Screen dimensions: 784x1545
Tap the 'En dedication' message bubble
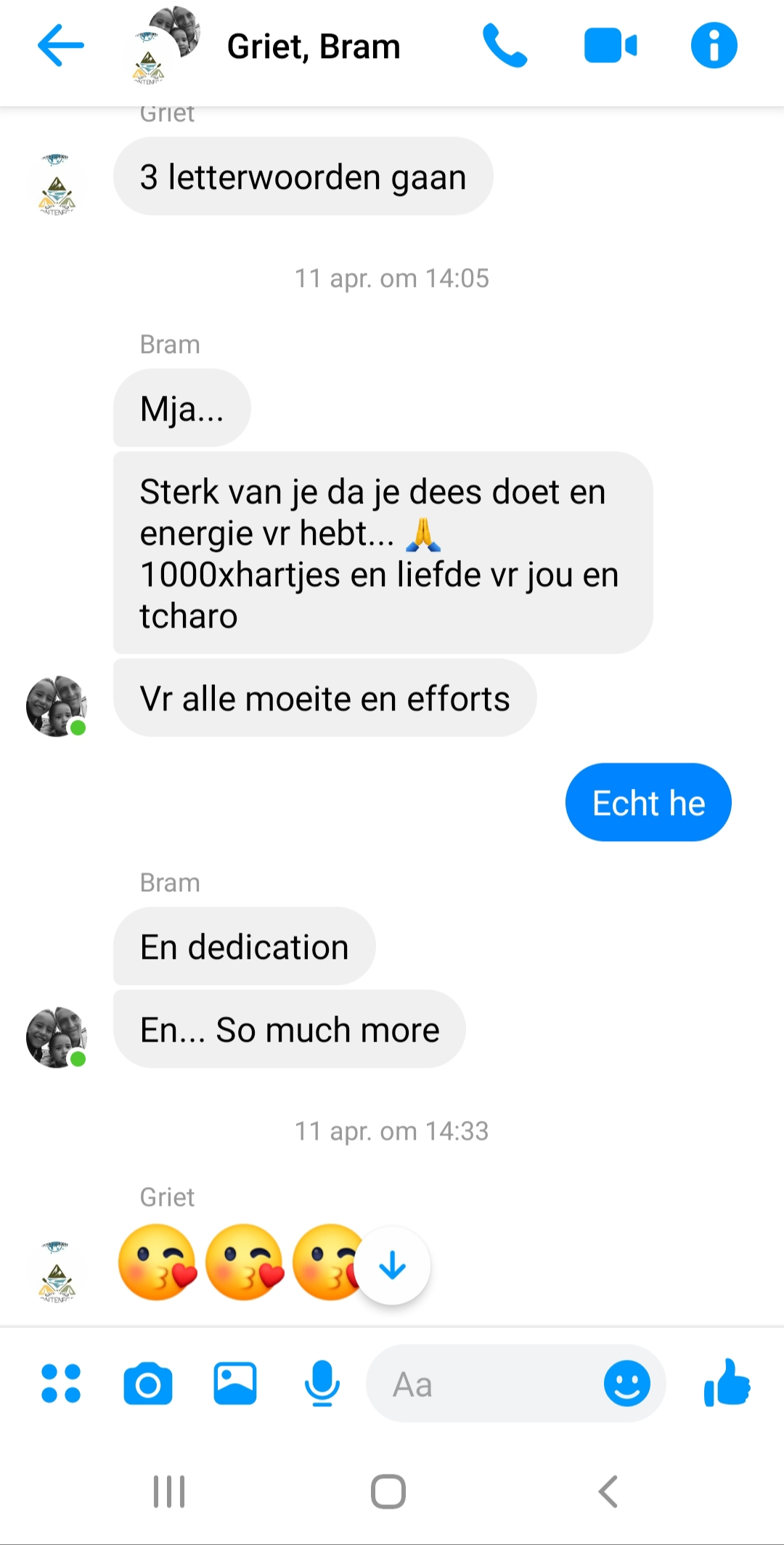245,946
